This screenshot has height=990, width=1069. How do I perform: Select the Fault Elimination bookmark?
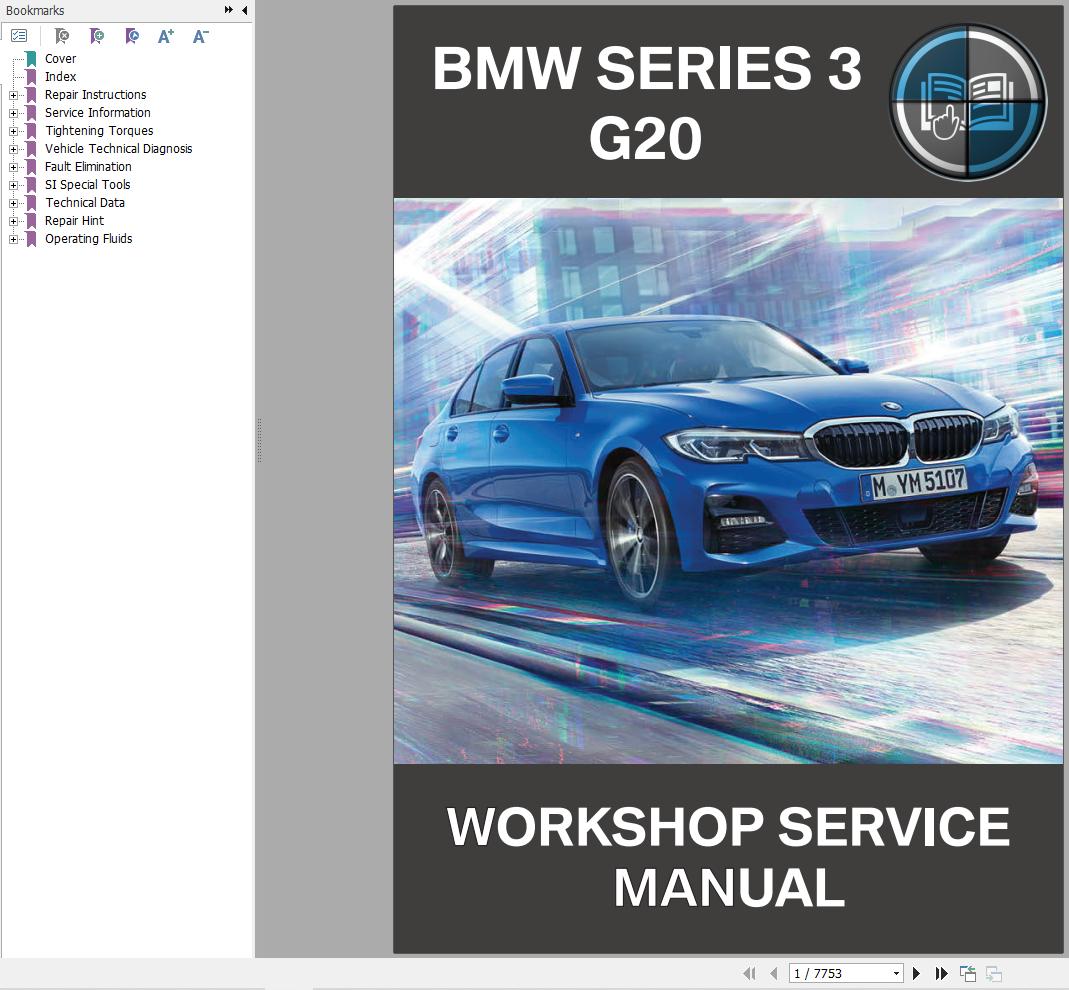coord(88,167)
